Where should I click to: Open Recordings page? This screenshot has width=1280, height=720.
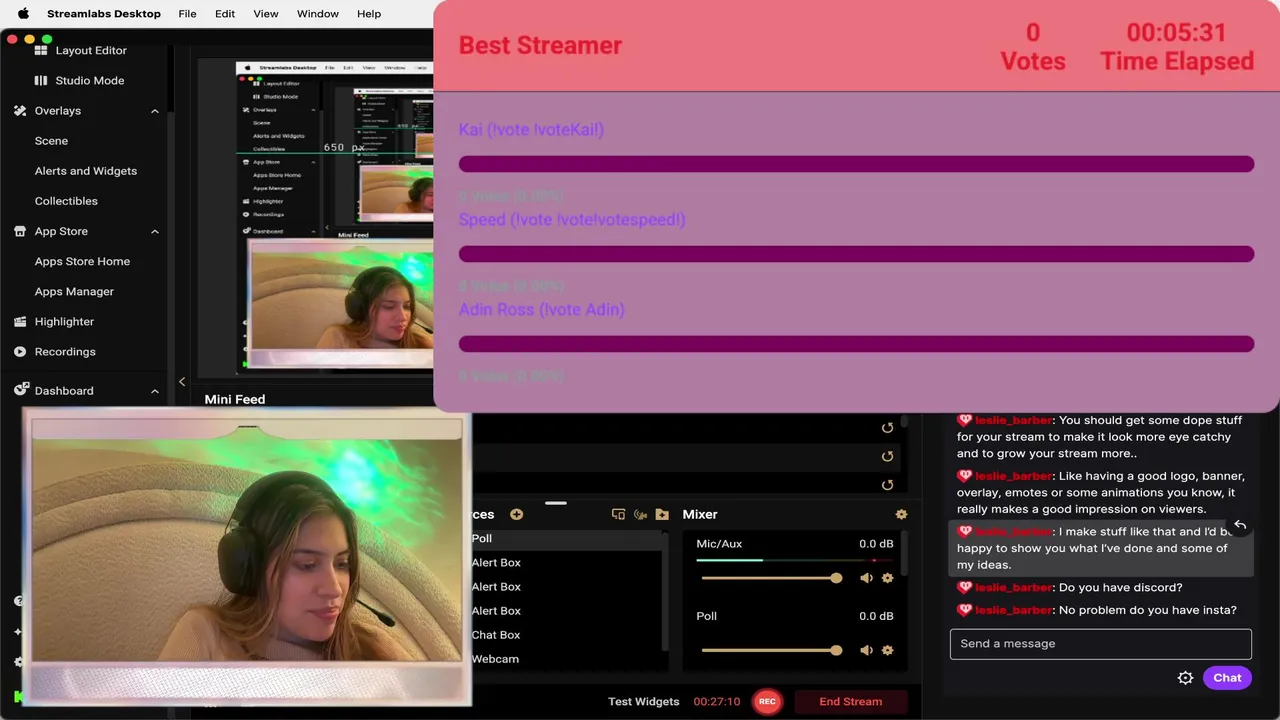point(65,352)
